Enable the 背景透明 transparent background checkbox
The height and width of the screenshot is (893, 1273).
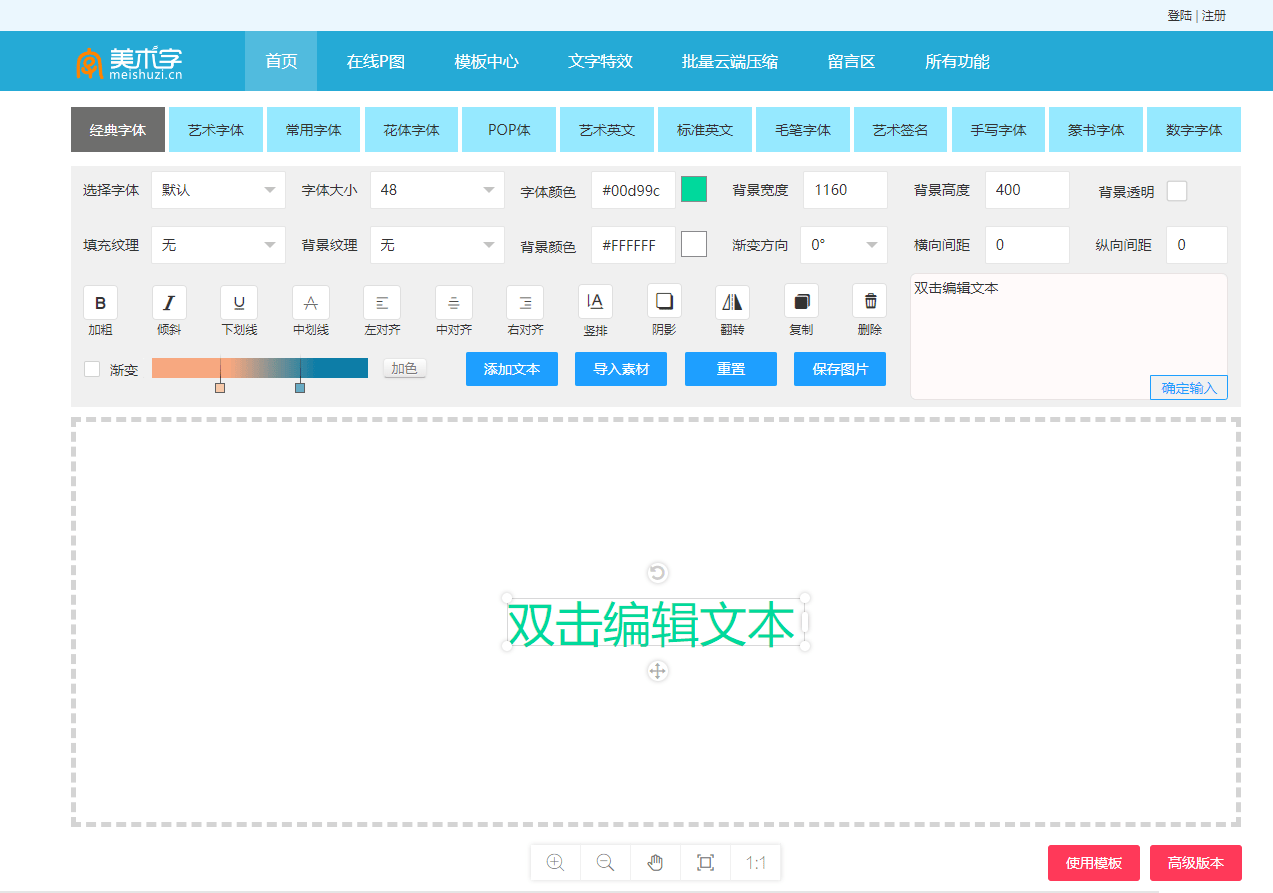[1177, 190]
